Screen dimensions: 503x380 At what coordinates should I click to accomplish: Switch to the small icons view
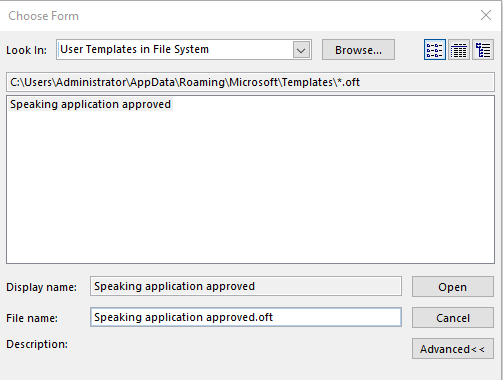[x=435, y=50]
